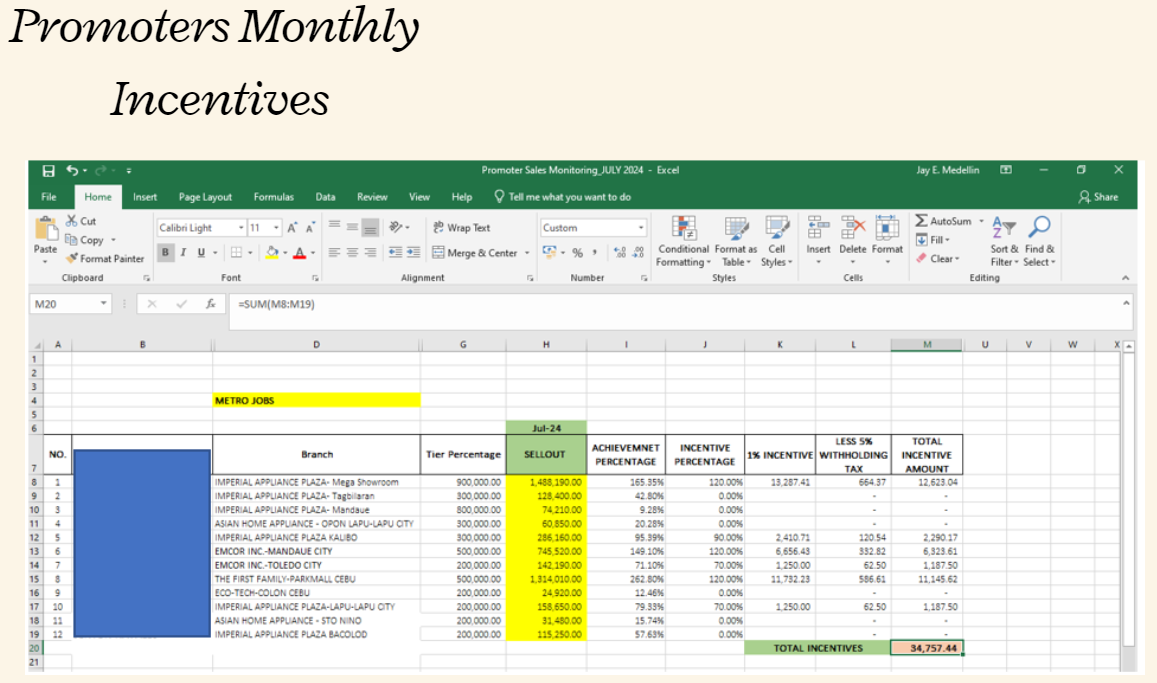Image resolution: width=1157 pixels, height=683 pixels.
Task: Click the Paste clipboard icon
Action: 46,229
